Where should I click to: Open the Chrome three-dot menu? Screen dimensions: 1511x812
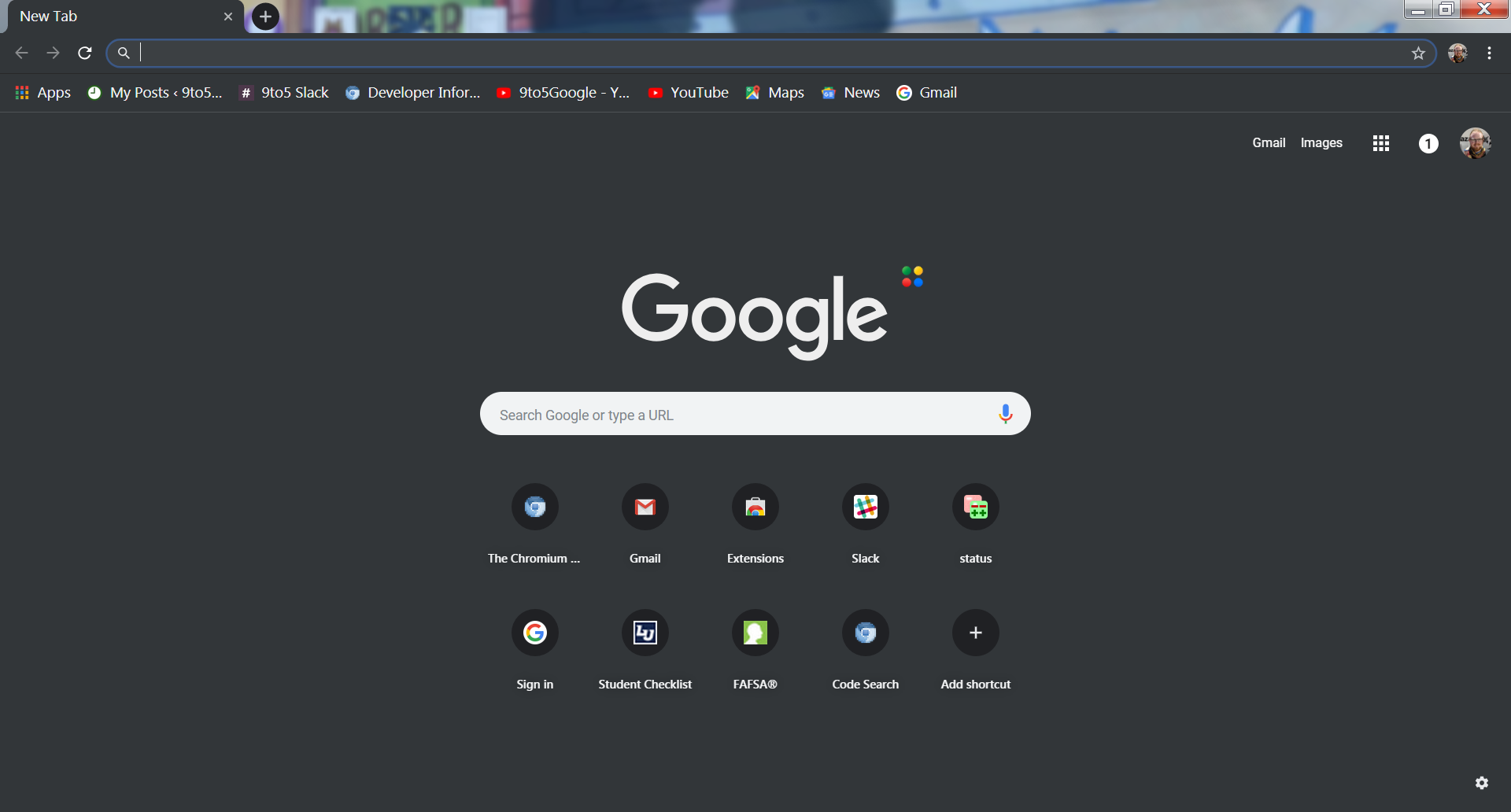click(1489, 54)
